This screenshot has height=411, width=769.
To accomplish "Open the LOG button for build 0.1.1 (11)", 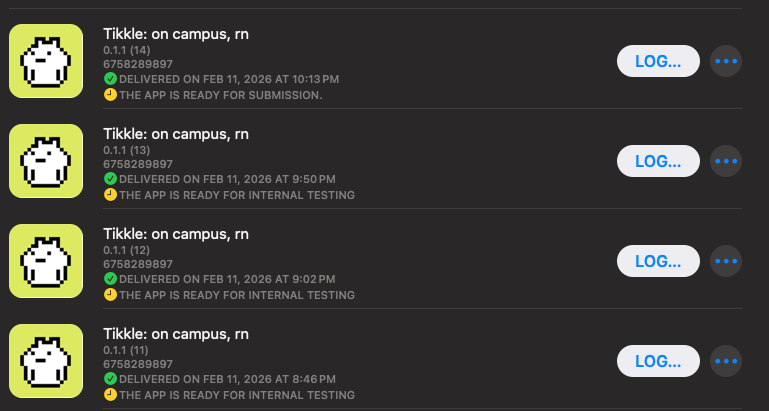I will (x=658, y=361).
